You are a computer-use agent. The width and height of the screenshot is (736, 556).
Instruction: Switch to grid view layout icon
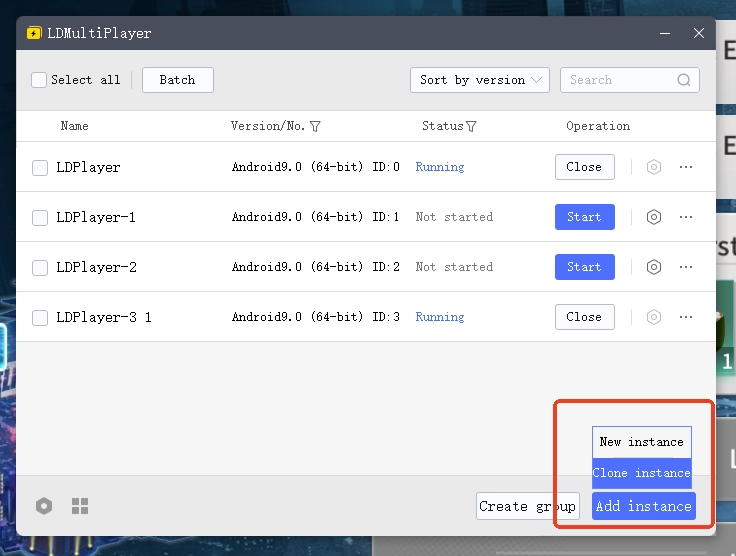[80, 506]
